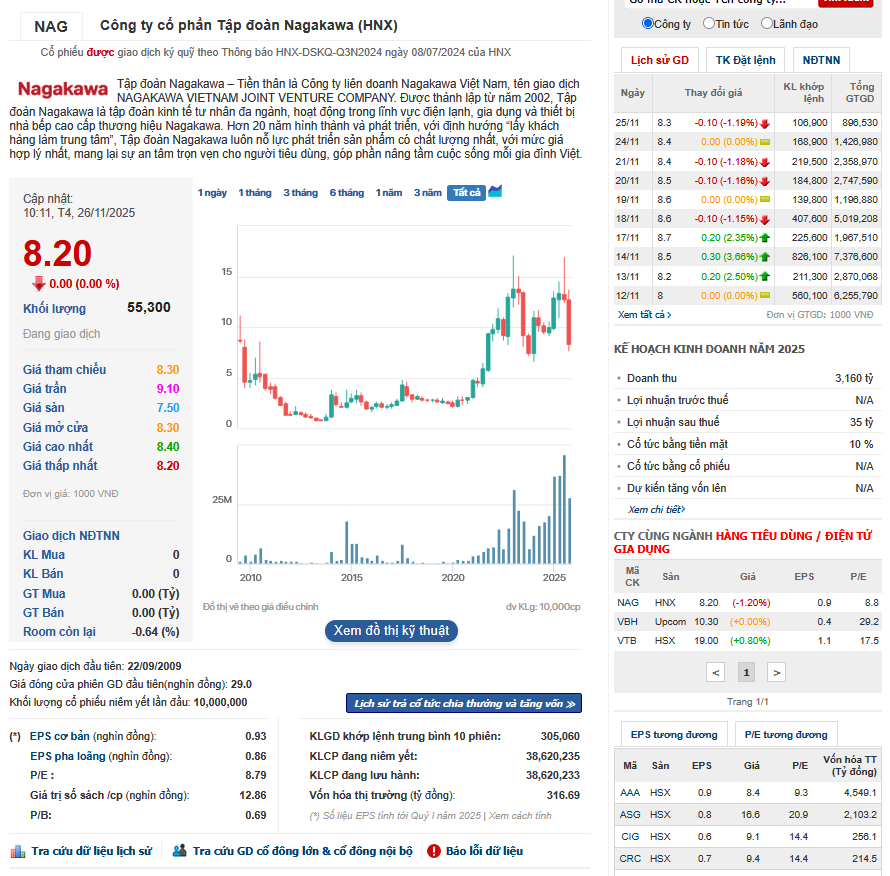Open Tra cứu GD cổ đông lớn link
890x876 pixels.
[x=303, y=851]
